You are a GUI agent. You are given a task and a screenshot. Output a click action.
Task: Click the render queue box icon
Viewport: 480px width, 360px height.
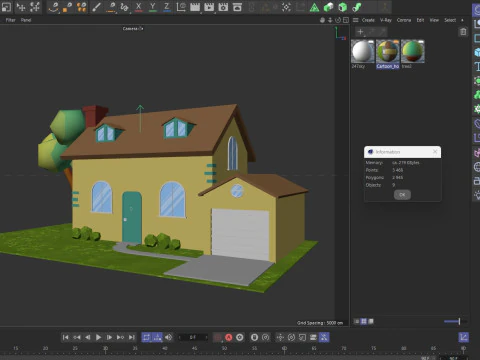pos(237,7)
